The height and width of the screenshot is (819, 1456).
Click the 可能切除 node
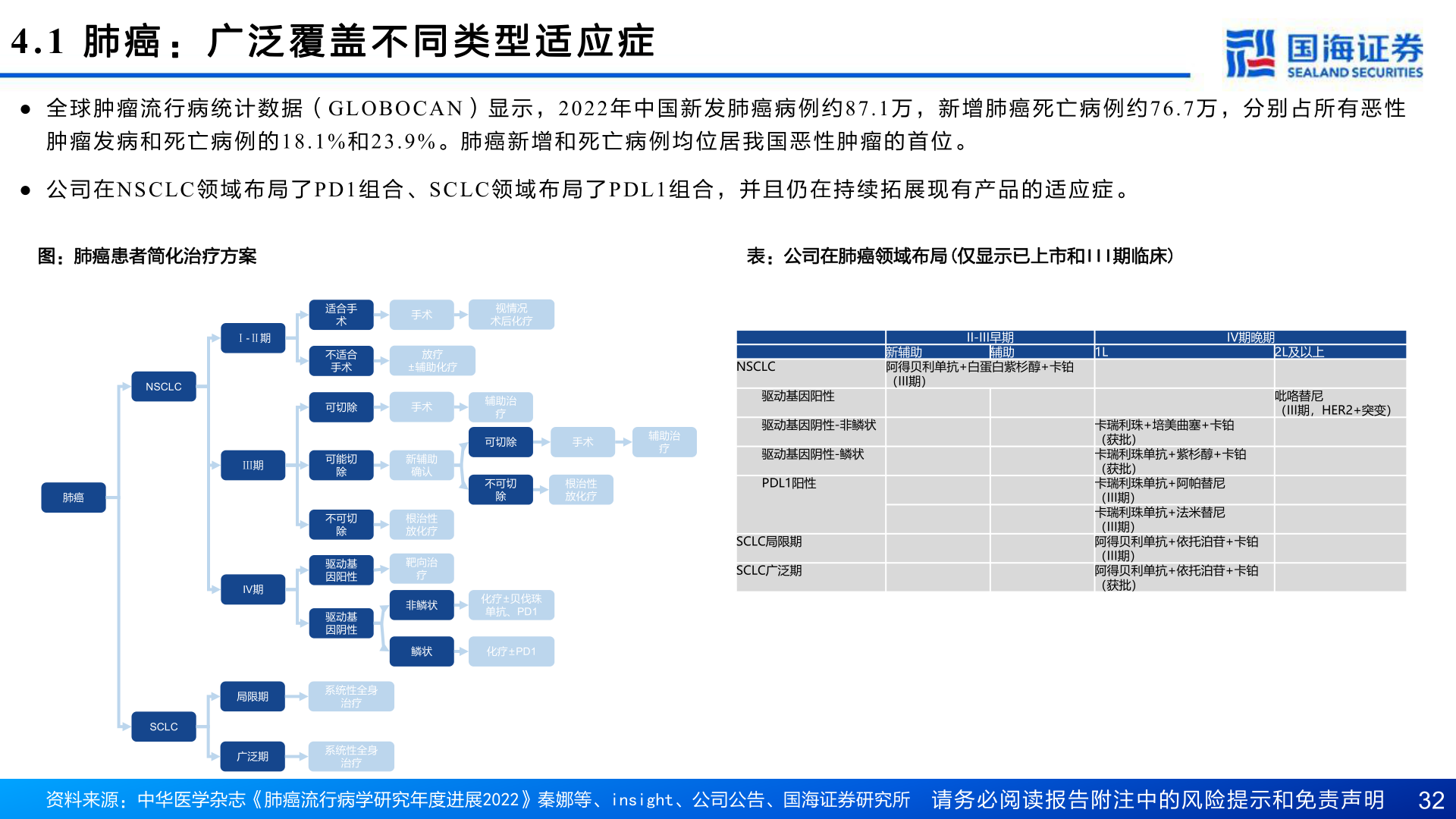[341, 466]
